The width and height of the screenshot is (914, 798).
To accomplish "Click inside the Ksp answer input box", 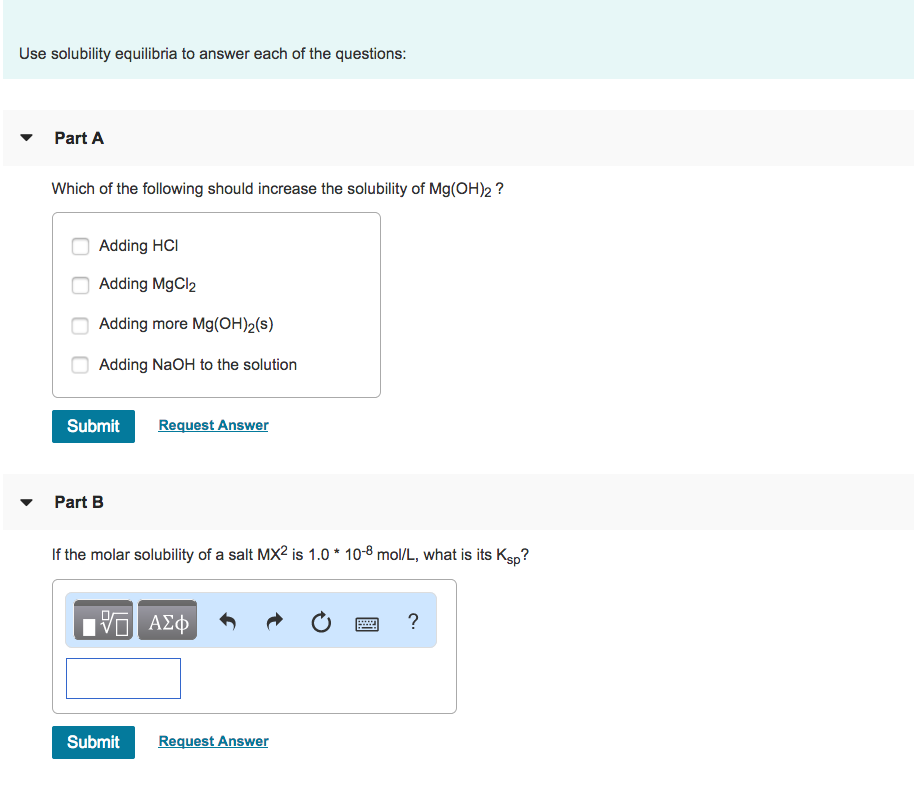I will (x=123, y=678).
